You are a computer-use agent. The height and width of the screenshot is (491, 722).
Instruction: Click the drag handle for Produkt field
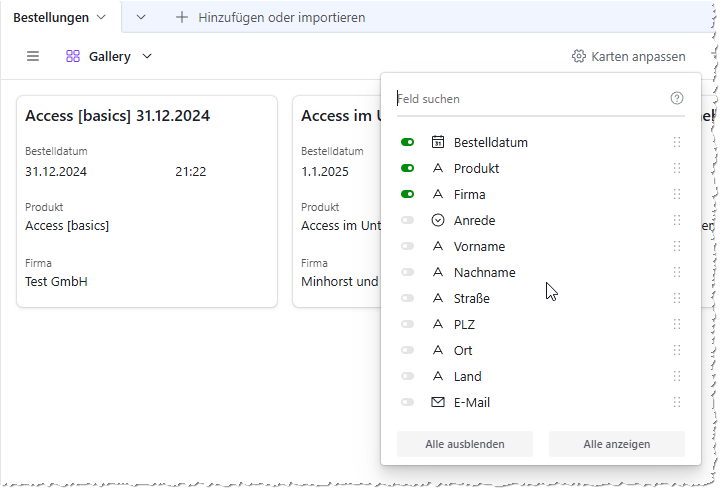pyautogui.click(x=677, y=168)
